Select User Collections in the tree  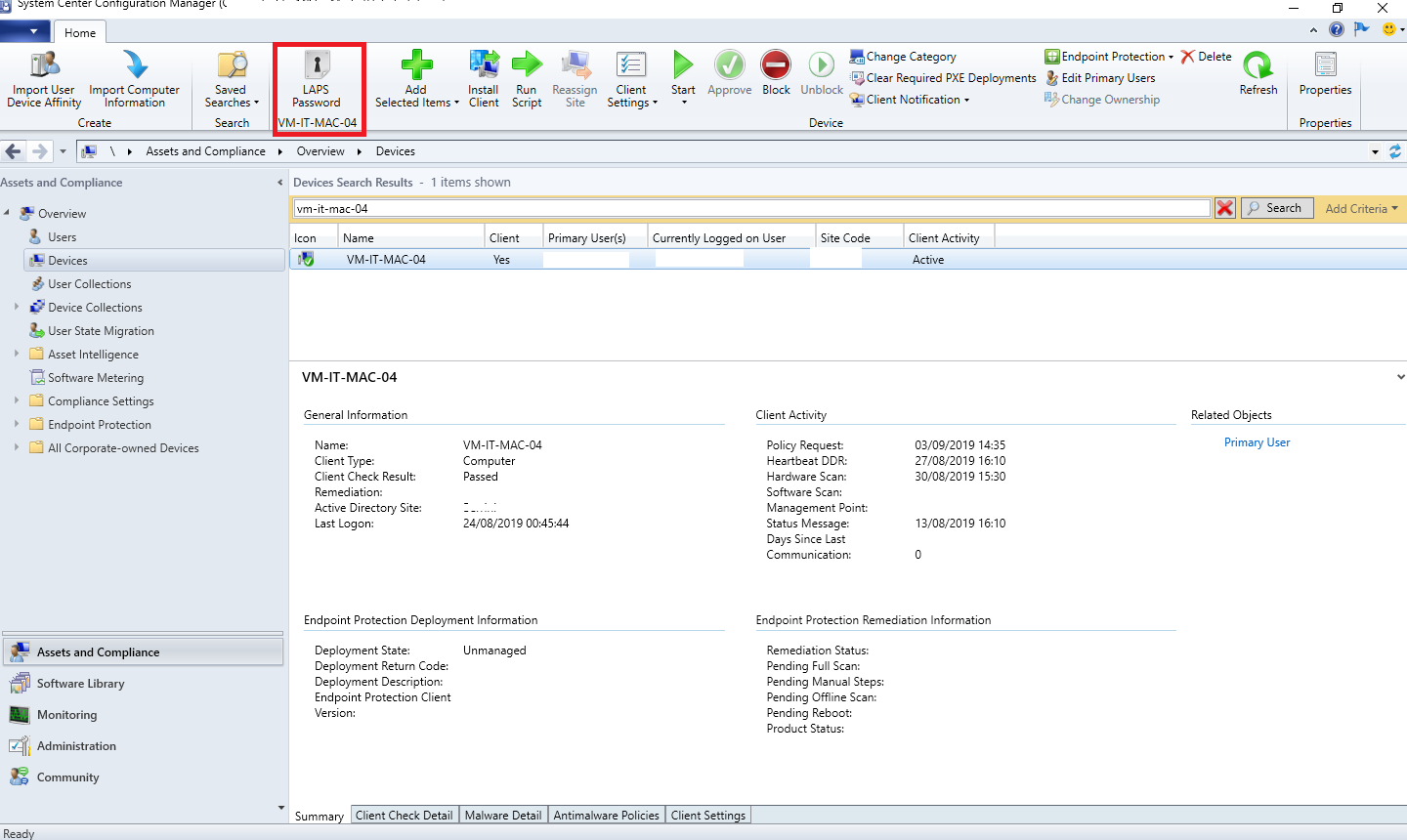point(89,284)
